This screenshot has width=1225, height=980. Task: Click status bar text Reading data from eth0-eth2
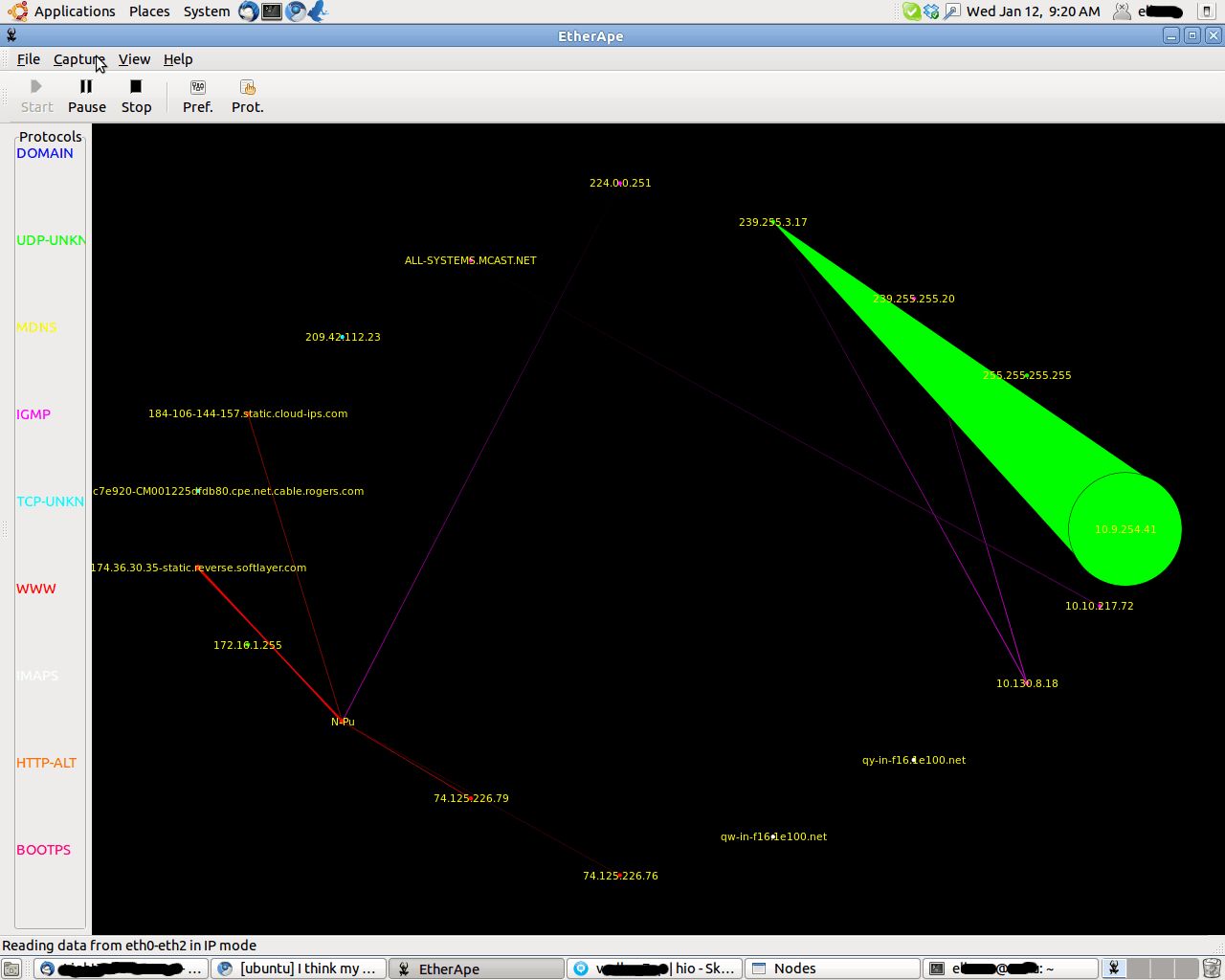click(x=129, y=946)
